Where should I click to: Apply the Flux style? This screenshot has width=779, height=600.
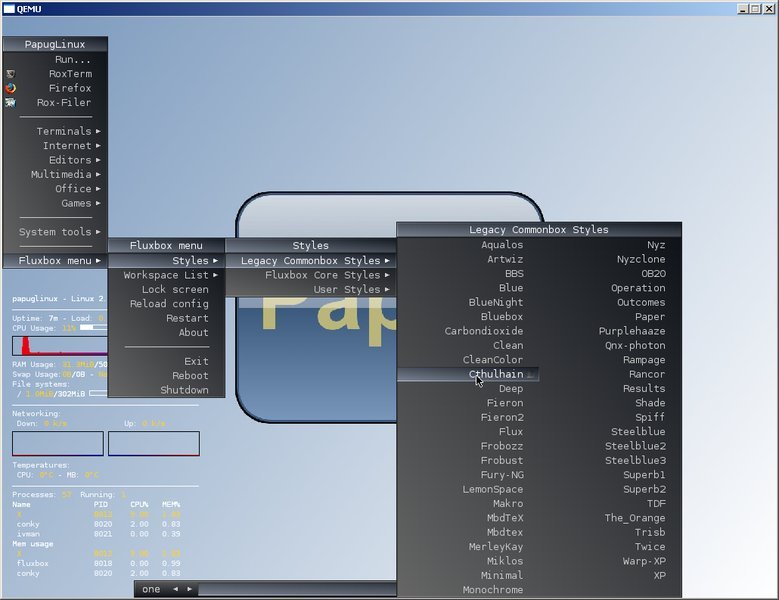pyautogui.click(x=468, y=432)
